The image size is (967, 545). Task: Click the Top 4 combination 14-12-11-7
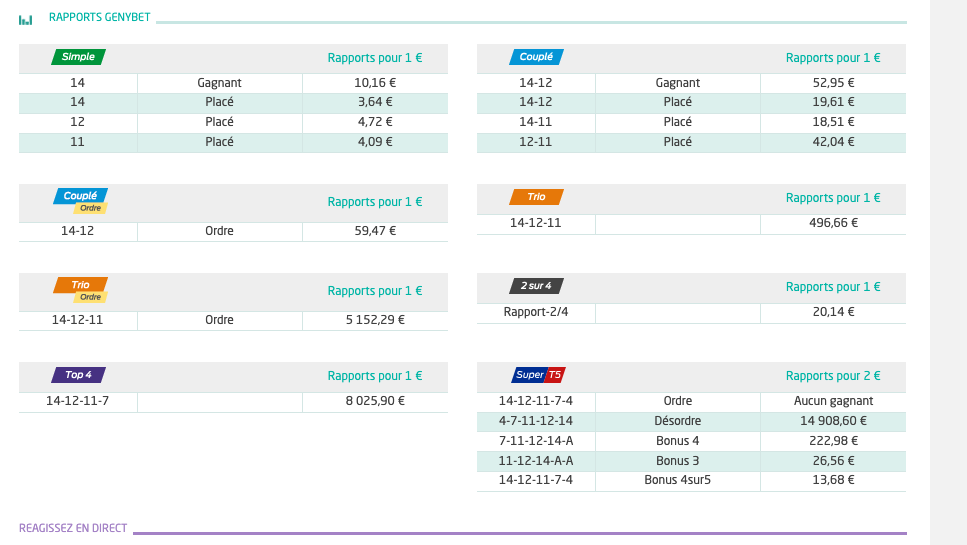[x=78, y=401]
